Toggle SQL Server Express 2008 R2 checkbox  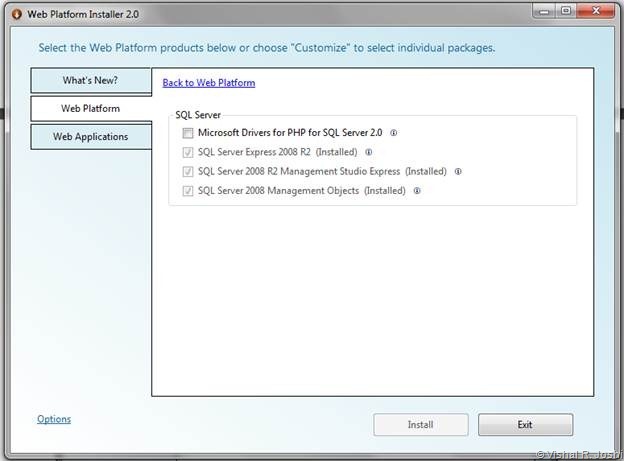tap(188, 153)
